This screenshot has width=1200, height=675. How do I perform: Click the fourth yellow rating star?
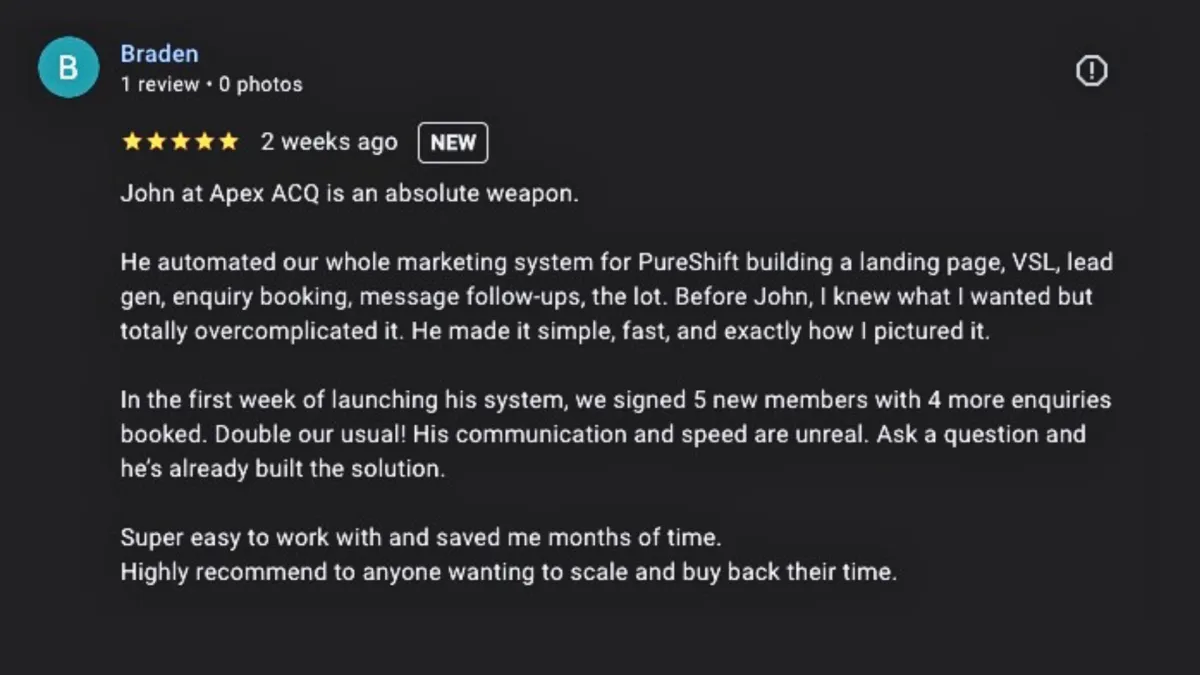click(x=205, y=142)
